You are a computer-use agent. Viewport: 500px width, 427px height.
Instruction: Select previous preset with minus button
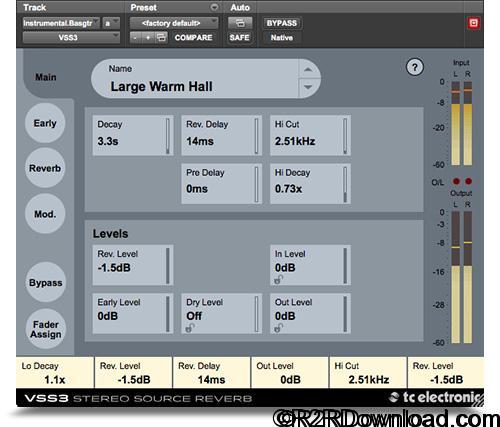click(x=135, y=37)
